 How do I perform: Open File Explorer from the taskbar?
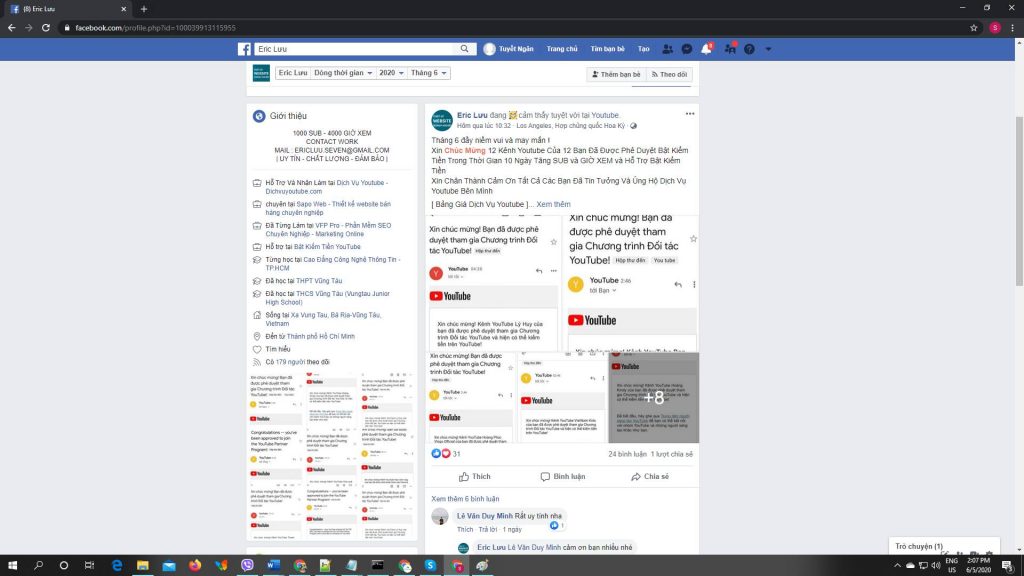(x=142, y=566)
